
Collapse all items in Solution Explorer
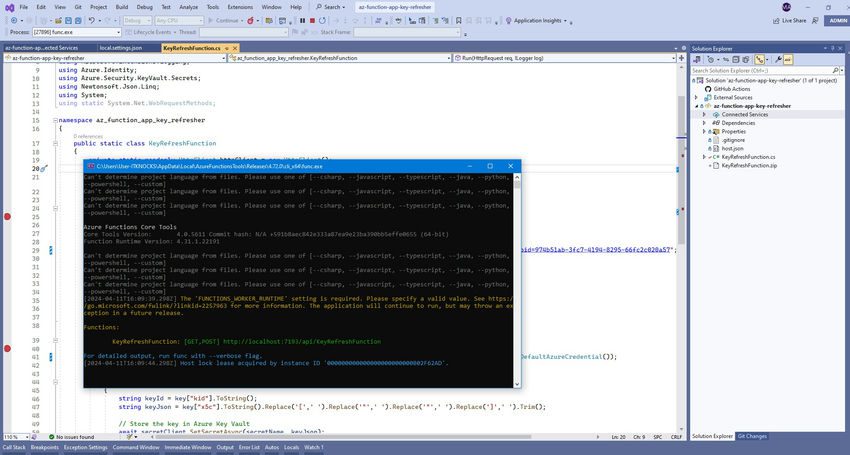(x=736, y=60)
